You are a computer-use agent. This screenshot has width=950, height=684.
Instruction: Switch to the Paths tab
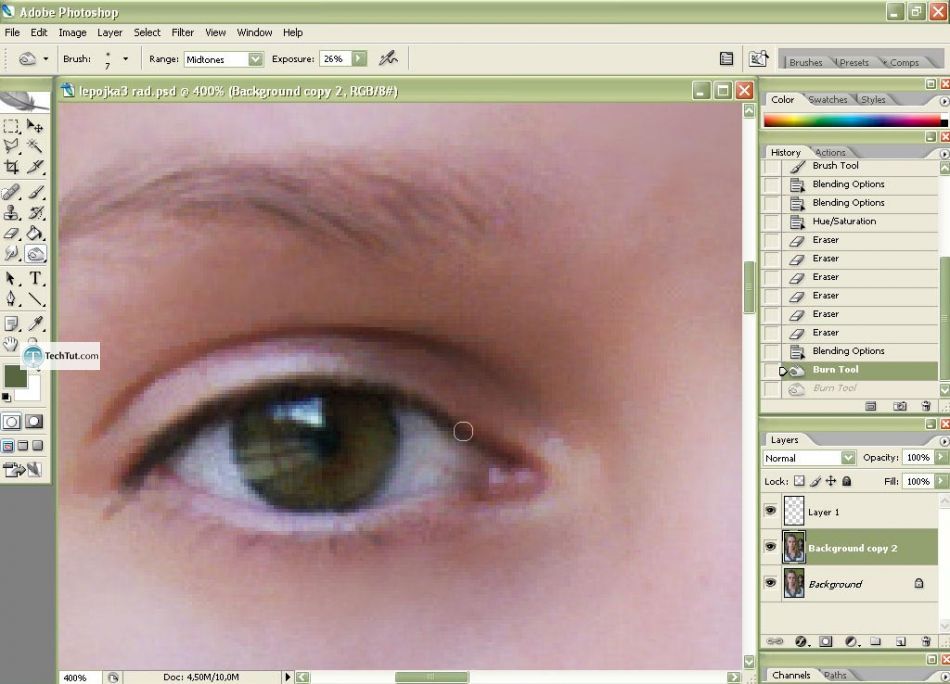pyautogui.click(x=835, y=675)
